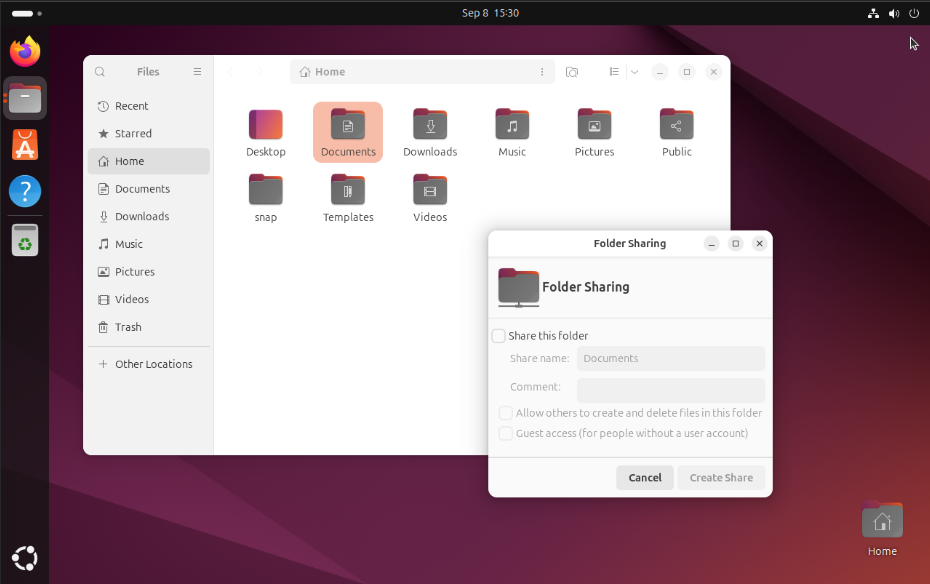930x584 pixels.
Task: Open the path bar three-dot menu
Action: tap(542, 72)
